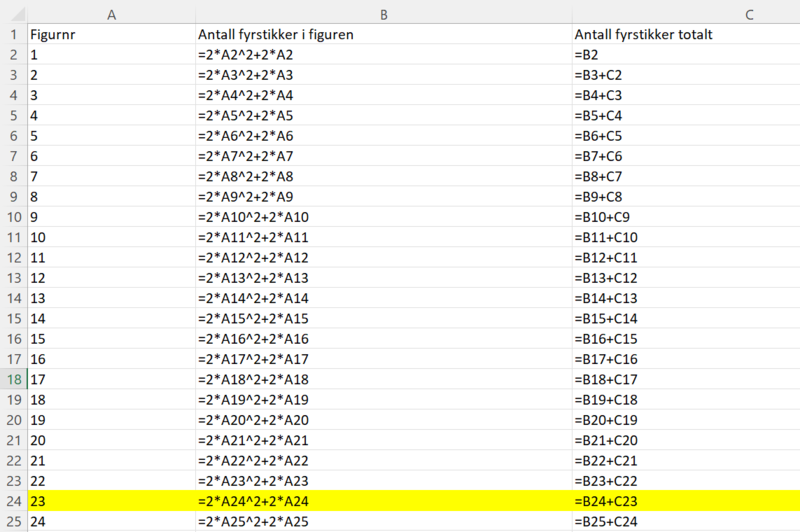This screenshot has height=532, width=800.
Task: Select cell with formula =2*A4^2+2*A4
Action: 384,95
